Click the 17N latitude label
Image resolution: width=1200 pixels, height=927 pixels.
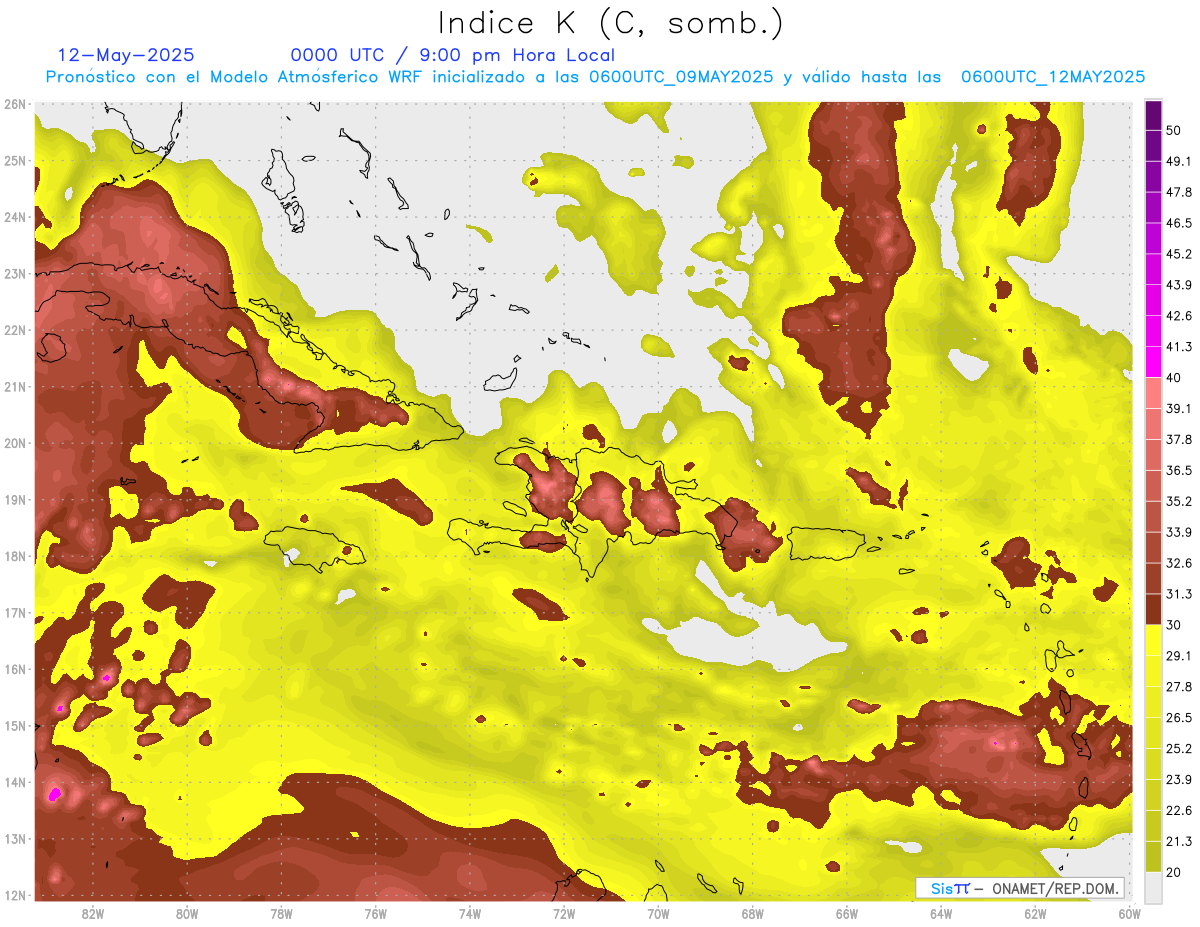pyautogui.click(x=15, y=612)
